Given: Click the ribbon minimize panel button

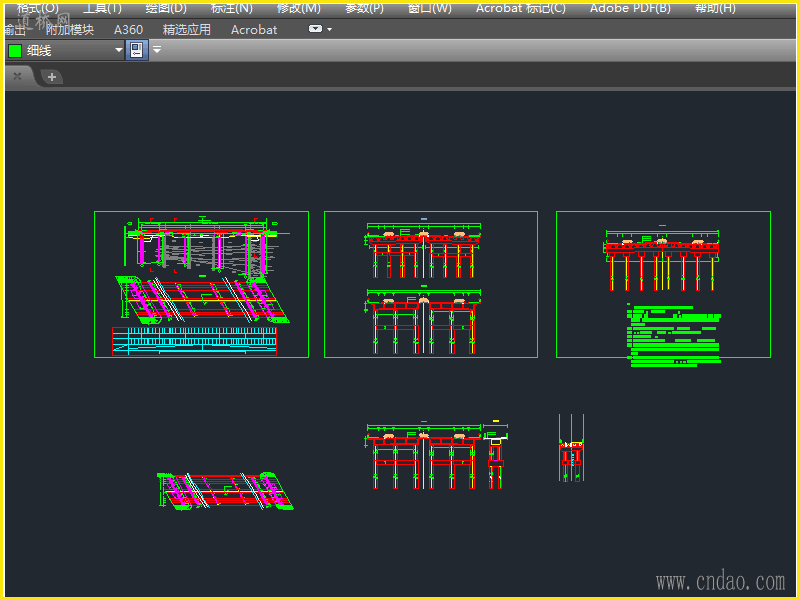Looking at the screenshot, I should [315, 29].
